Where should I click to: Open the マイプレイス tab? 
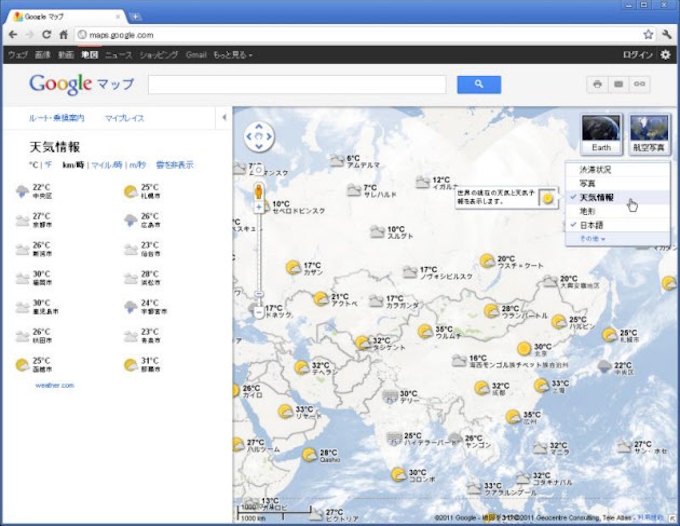[x=125, y=118]
